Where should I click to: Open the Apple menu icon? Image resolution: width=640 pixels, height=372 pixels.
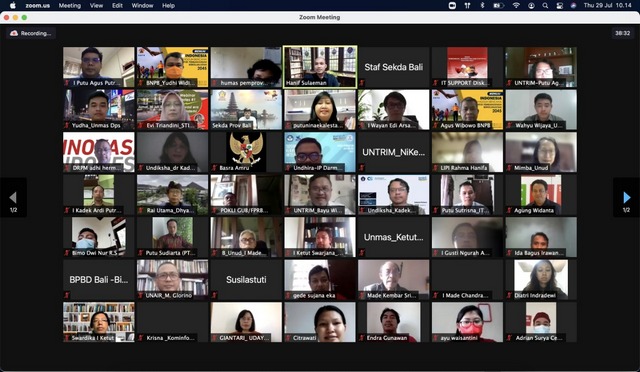(x=13, y=5)
